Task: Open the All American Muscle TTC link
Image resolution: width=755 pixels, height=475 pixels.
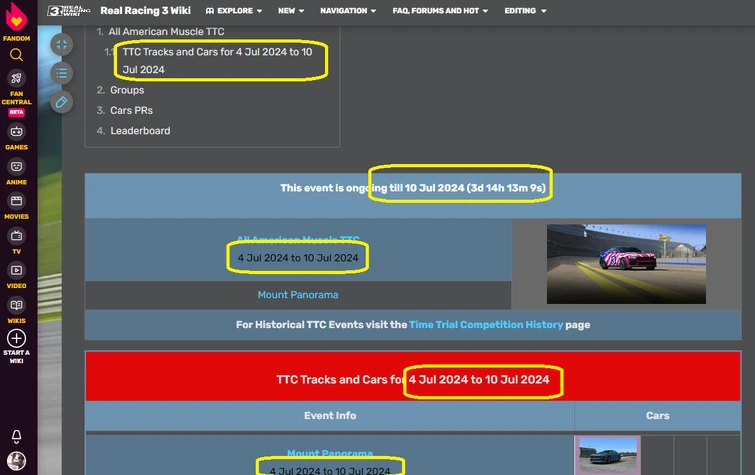Action: tap(298, 239)
